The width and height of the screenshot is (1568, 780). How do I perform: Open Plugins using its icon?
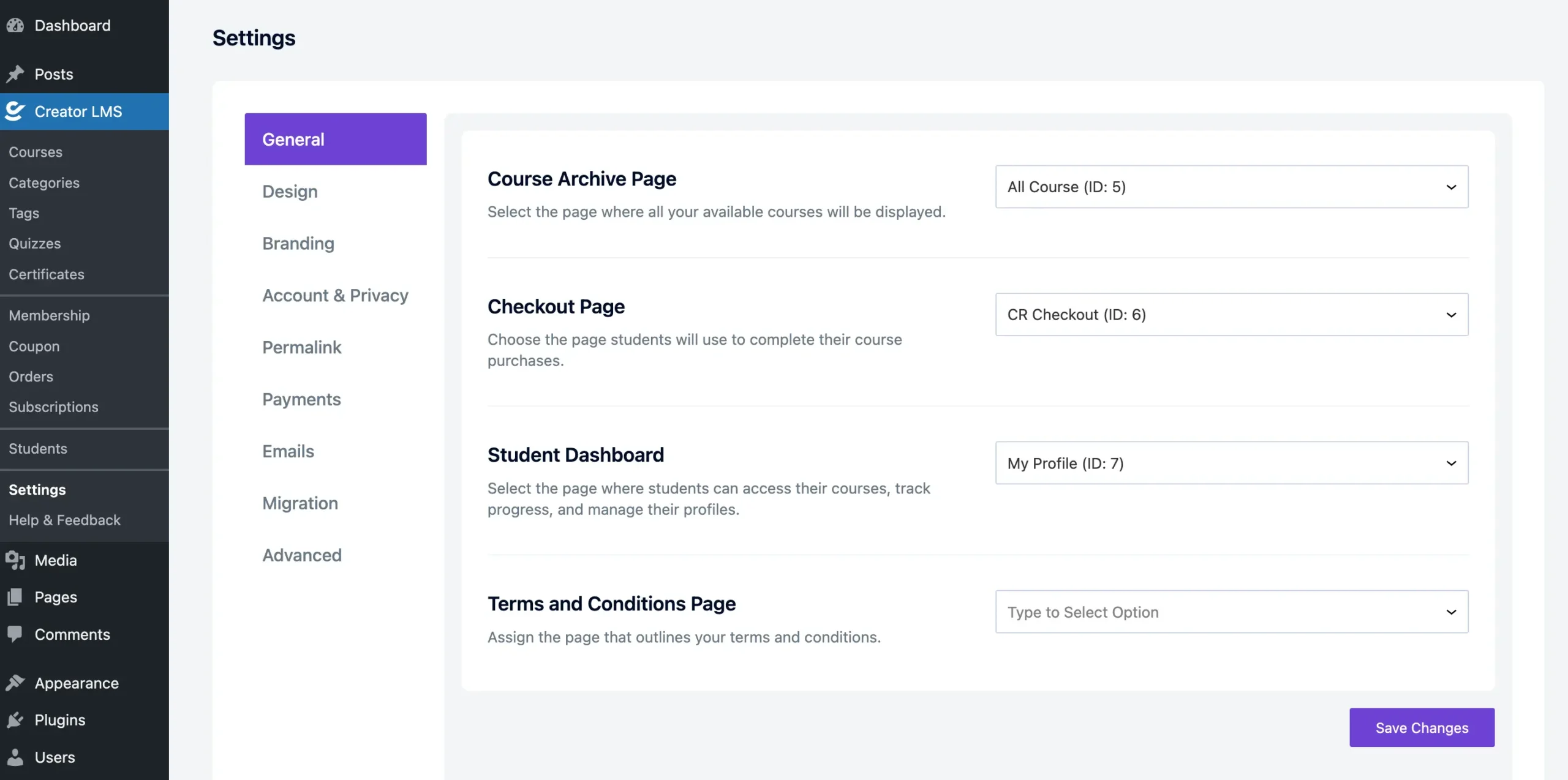tap(15, 719)
